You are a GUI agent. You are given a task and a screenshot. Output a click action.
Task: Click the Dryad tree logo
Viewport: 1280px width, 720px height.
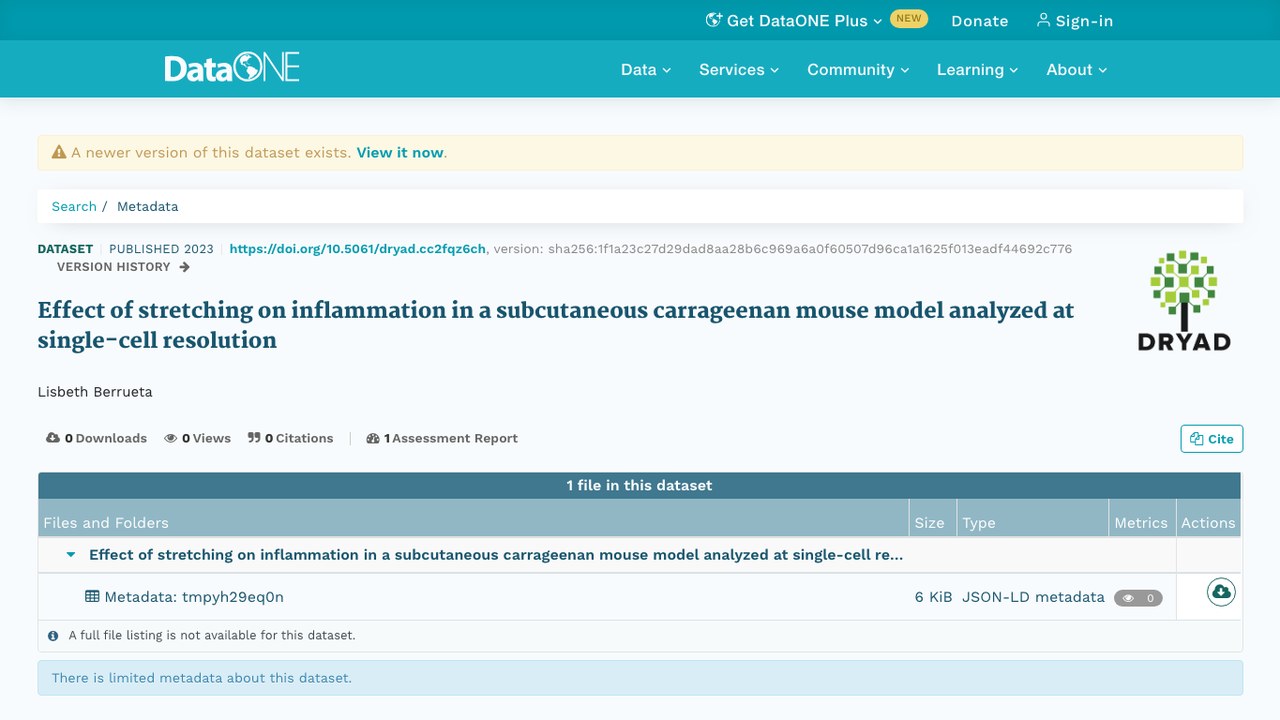[x=1184, y=301]
